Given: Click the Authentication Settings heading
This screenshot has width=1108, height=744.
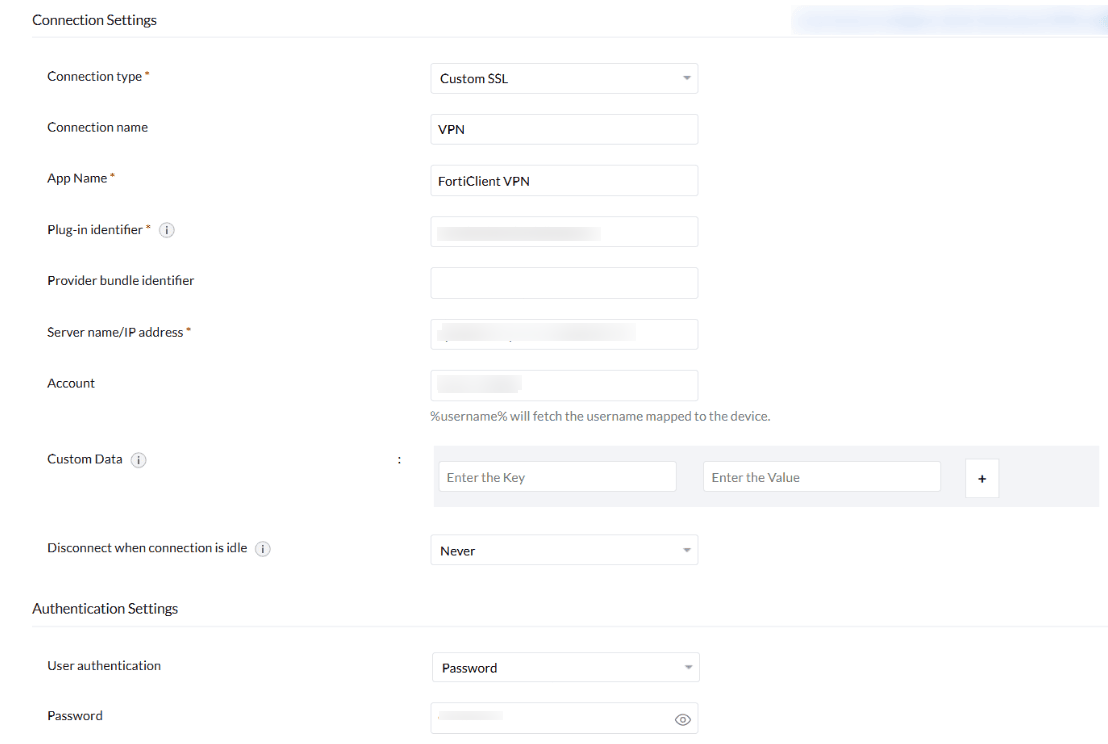Looking at the screenshot, I should [105, 608].
